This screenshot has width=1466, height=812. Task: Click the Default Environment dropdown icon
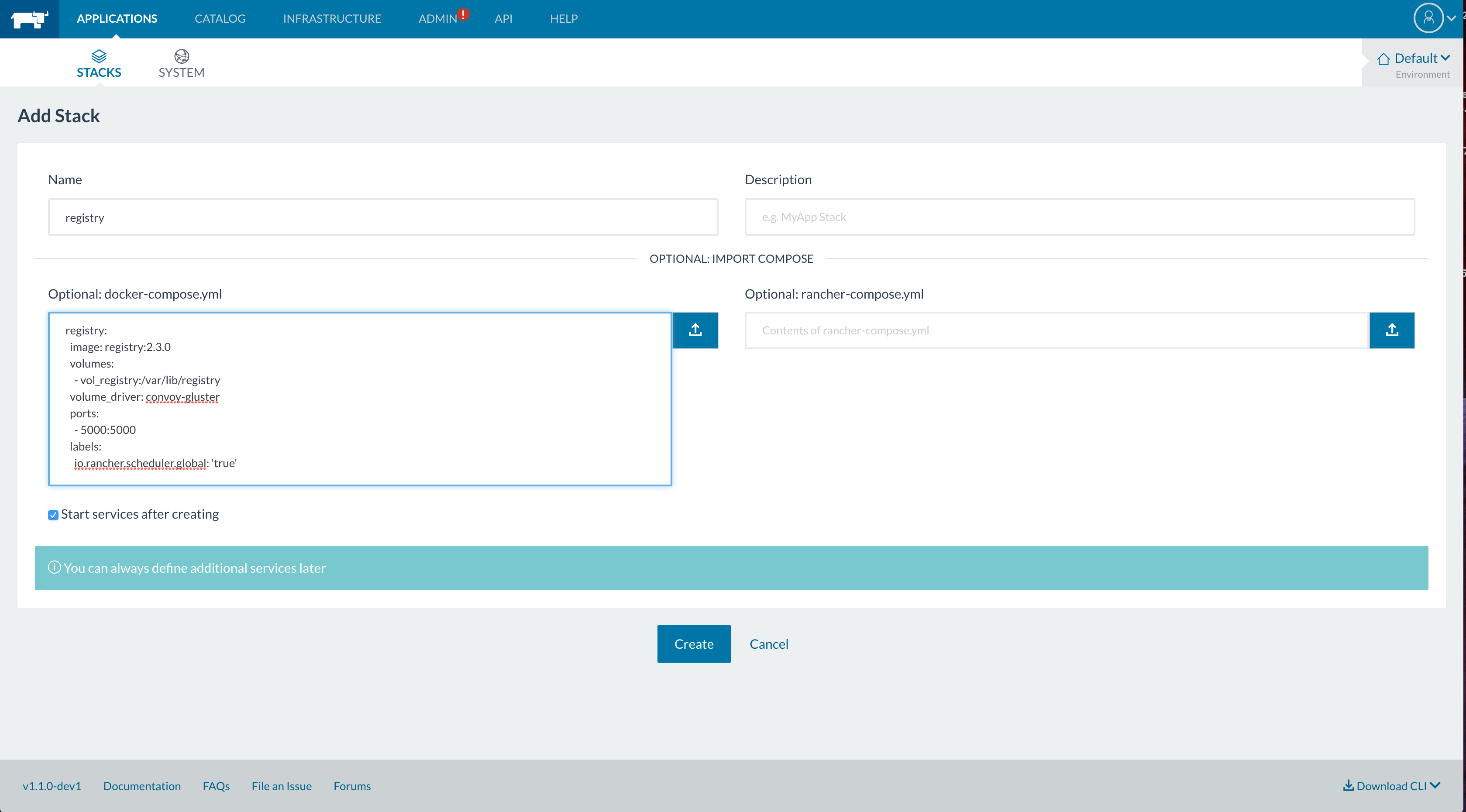1450,57
